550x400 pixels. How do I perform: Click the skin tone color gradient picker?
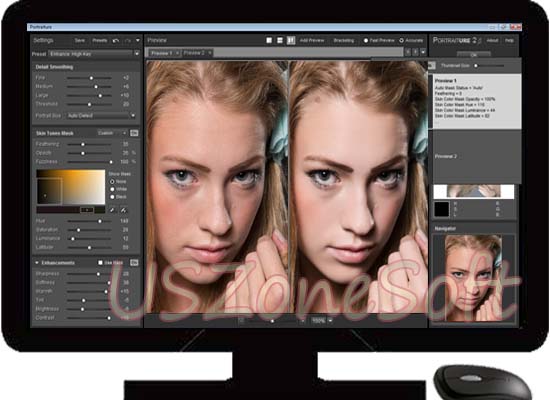tap(71, 187)
